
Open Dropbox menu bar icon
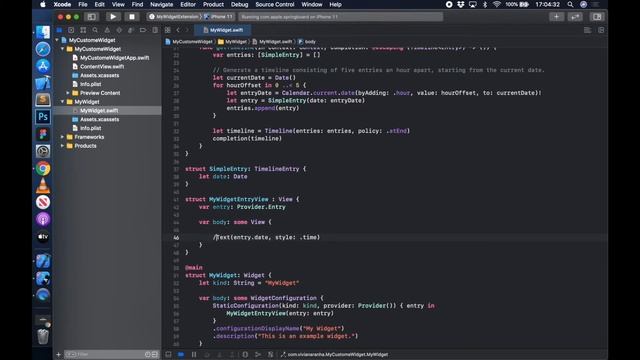(460, 4)
